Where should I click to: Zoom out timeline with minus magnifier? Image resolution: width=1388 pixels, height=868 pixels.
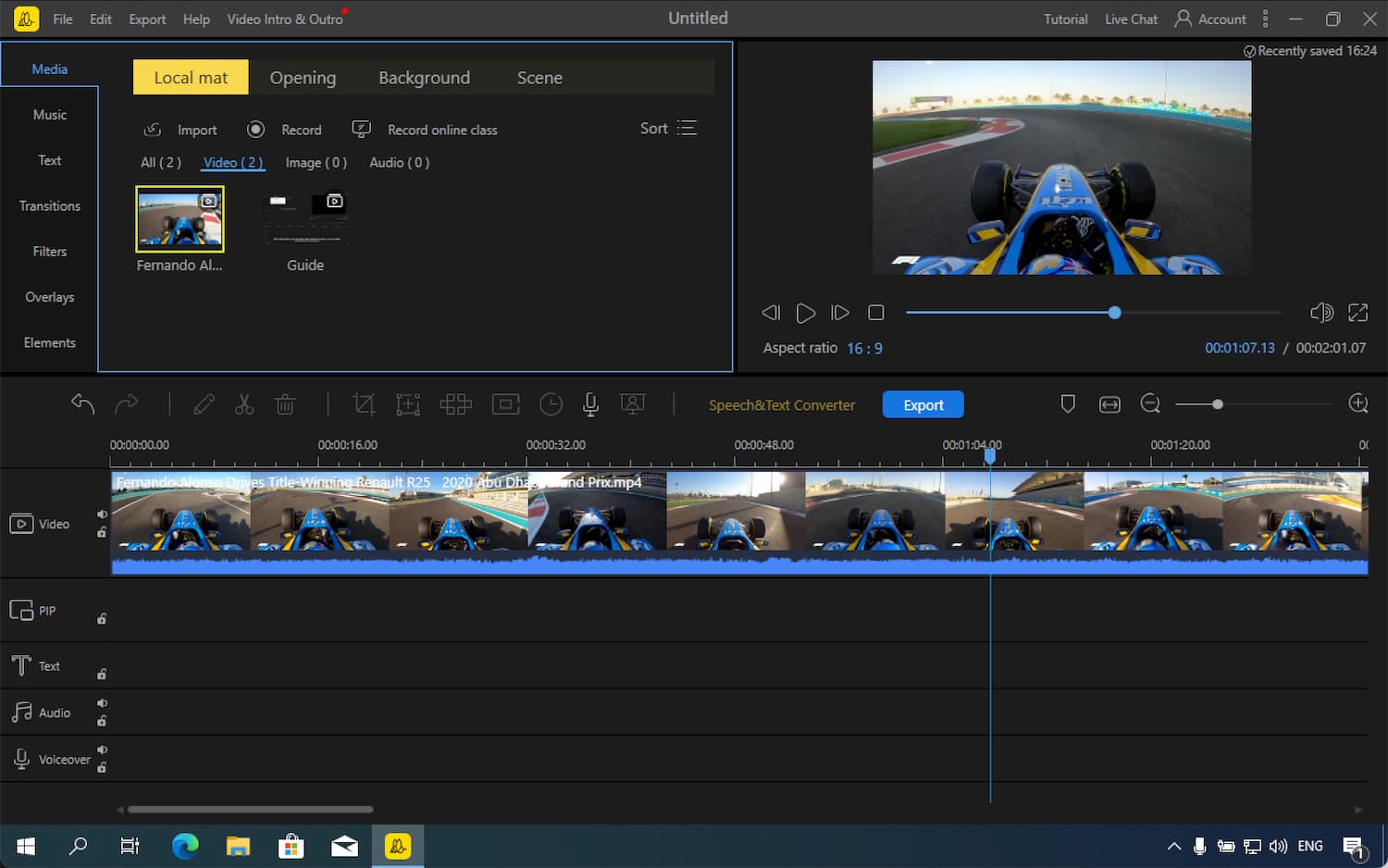(x=1150, y=403)
